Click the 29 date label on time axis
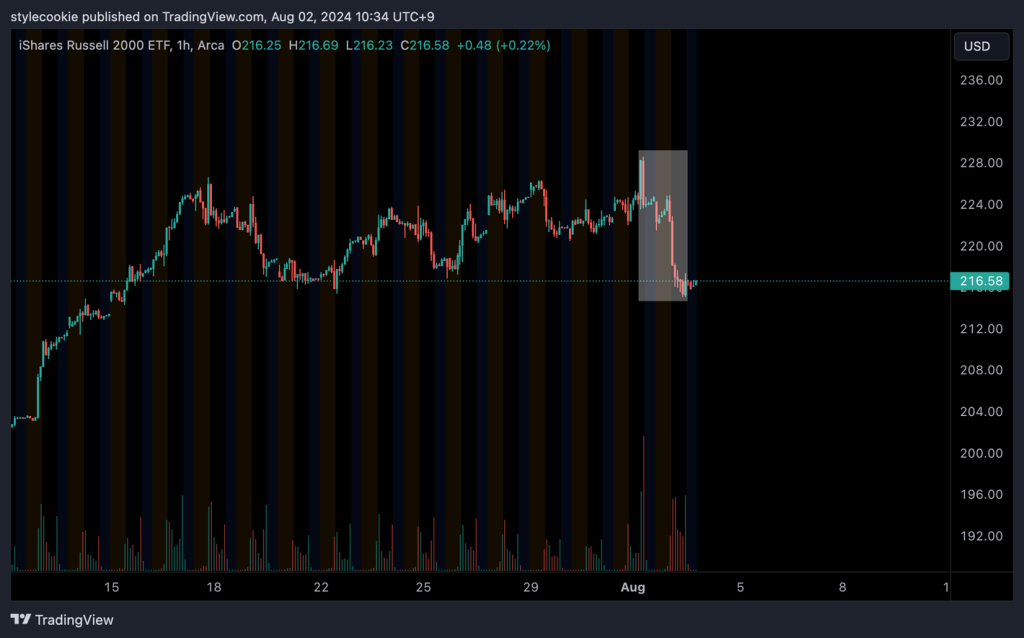 (x=531, y=587)
